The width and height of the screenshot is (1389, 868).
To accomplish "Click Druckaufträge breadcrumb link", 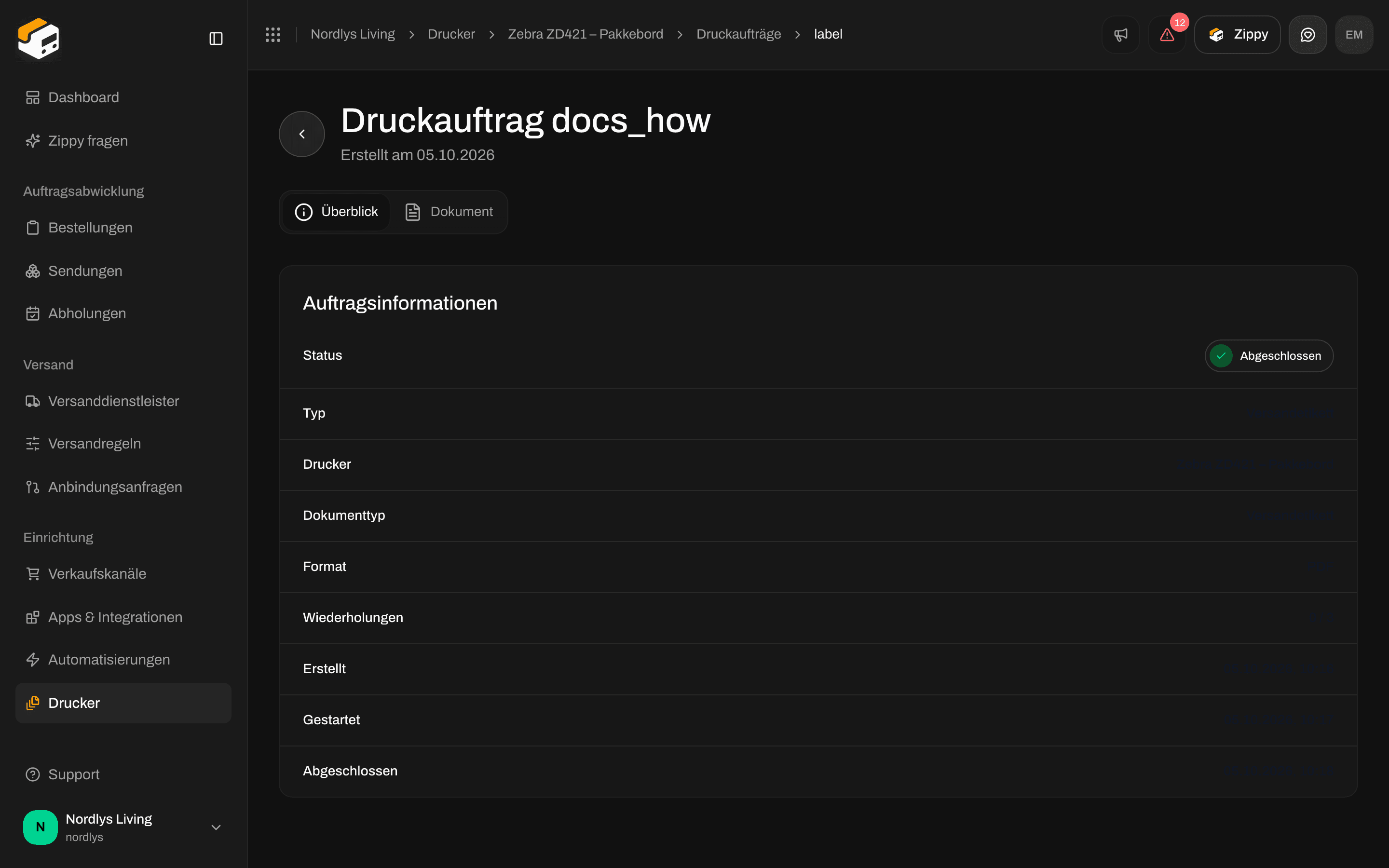I will 739,34.
